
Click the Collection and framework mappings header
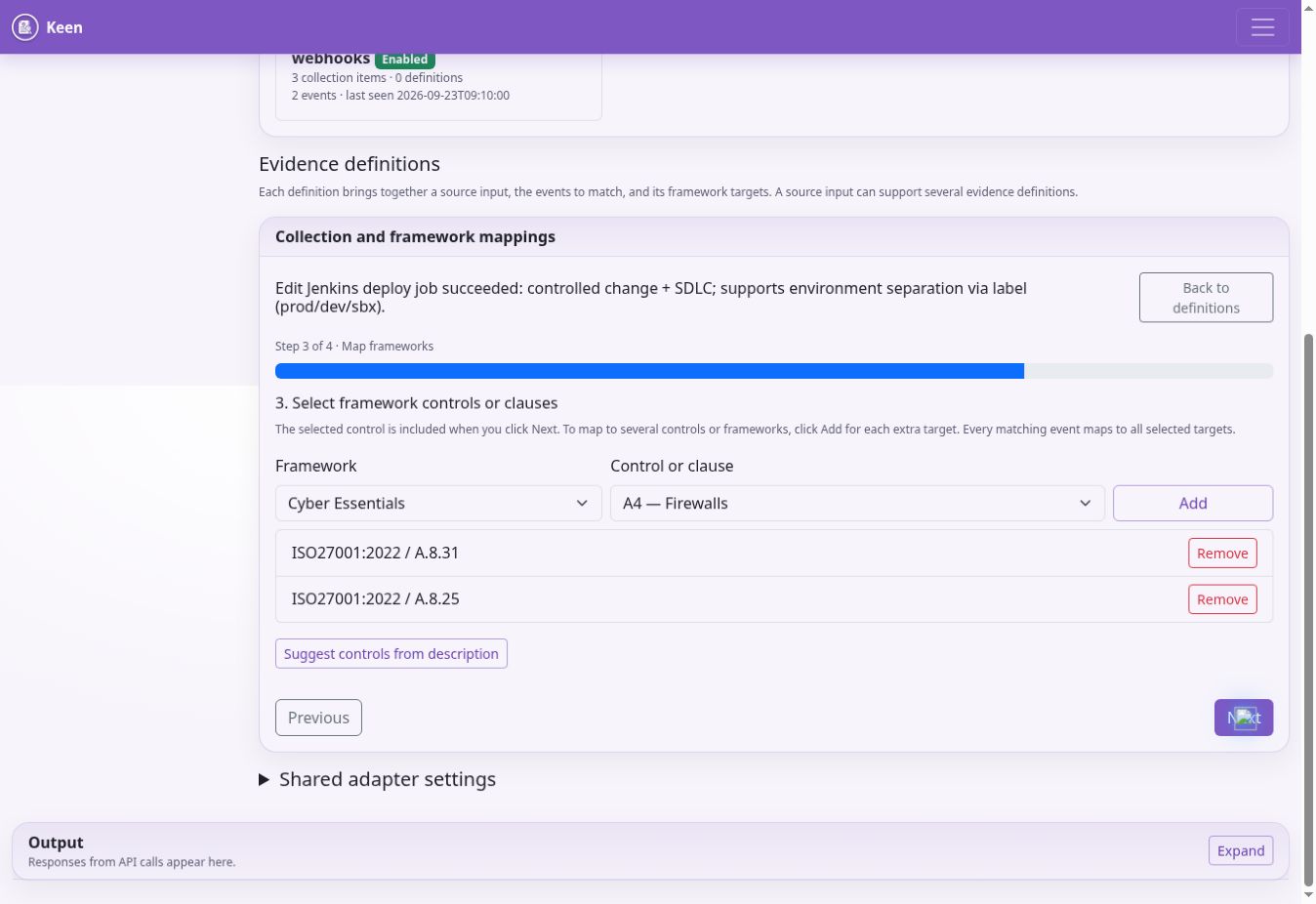[x=415, y=237]
